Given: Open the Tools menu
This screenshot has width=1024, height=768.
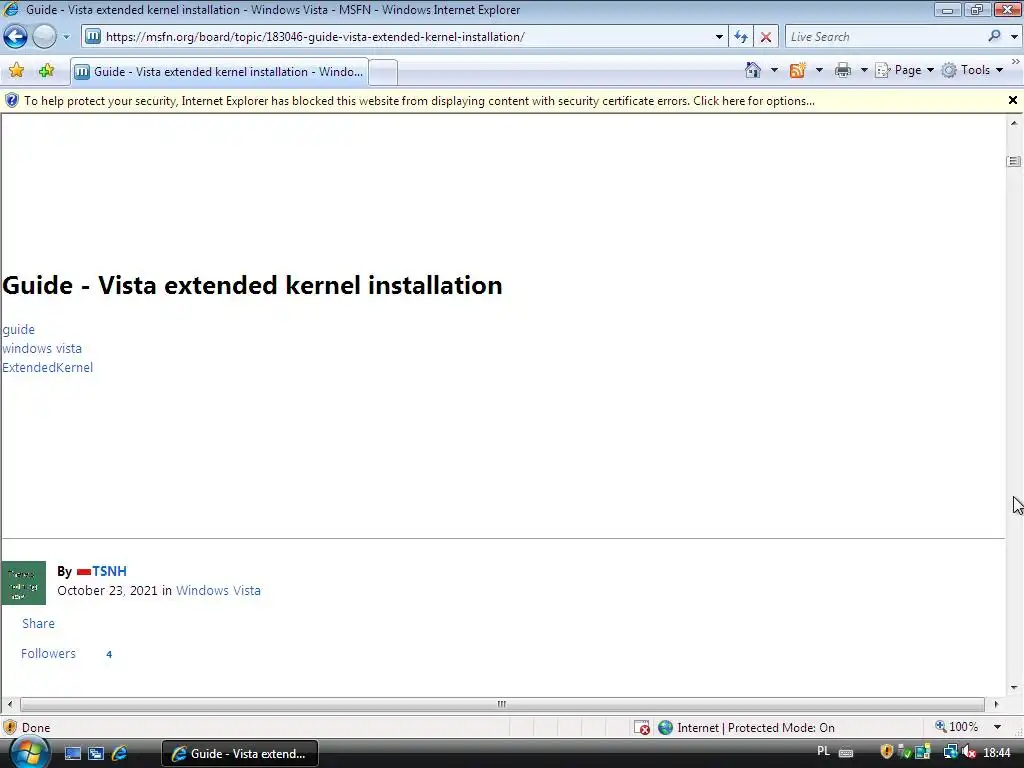Looking at the screenshot, I should point(972,70).
